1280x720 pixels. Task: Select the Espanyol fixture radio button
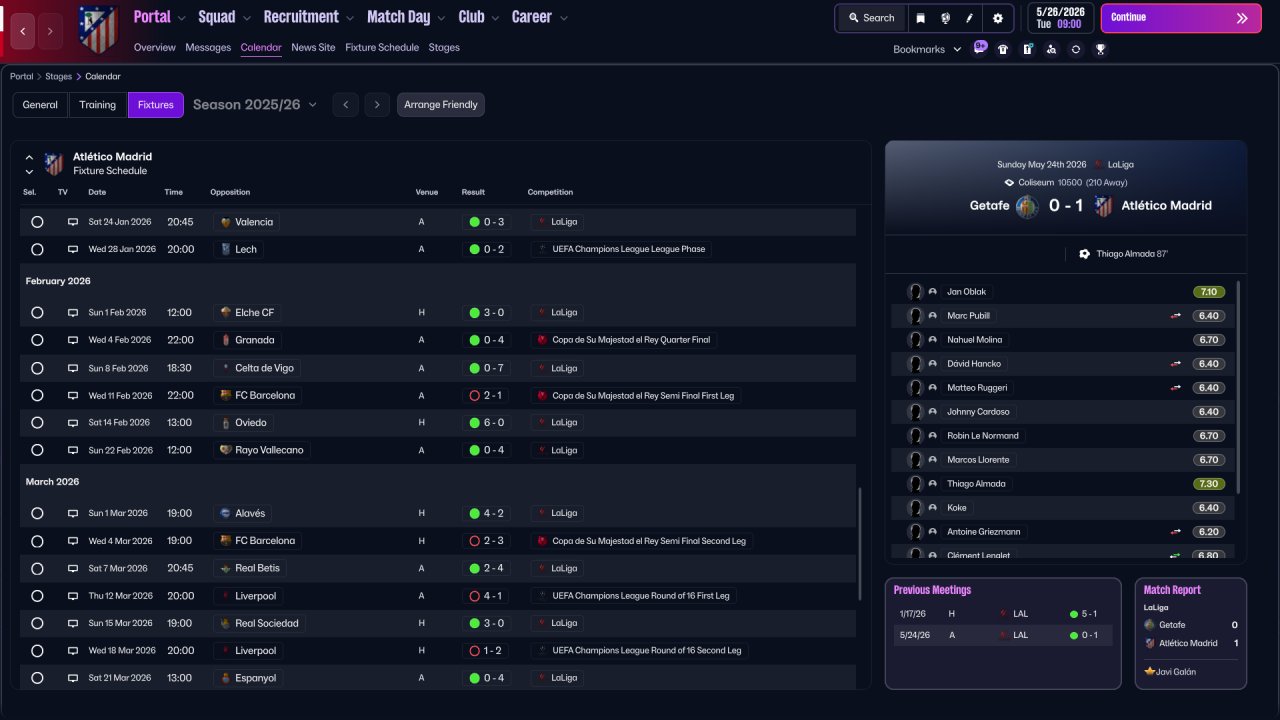pos(37,678)
